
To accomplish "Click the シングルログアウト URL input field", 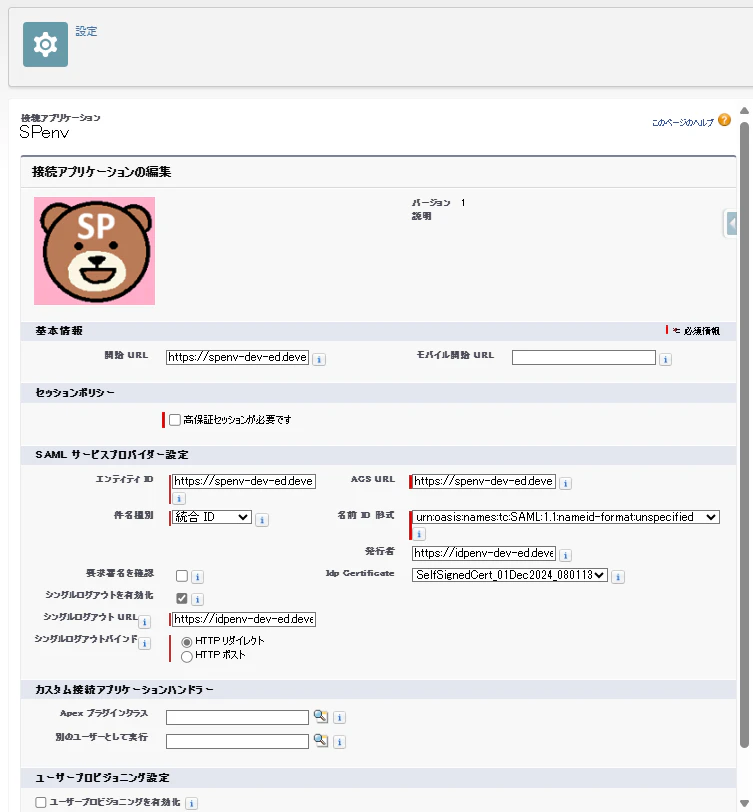I will click(x=243, y=619).
